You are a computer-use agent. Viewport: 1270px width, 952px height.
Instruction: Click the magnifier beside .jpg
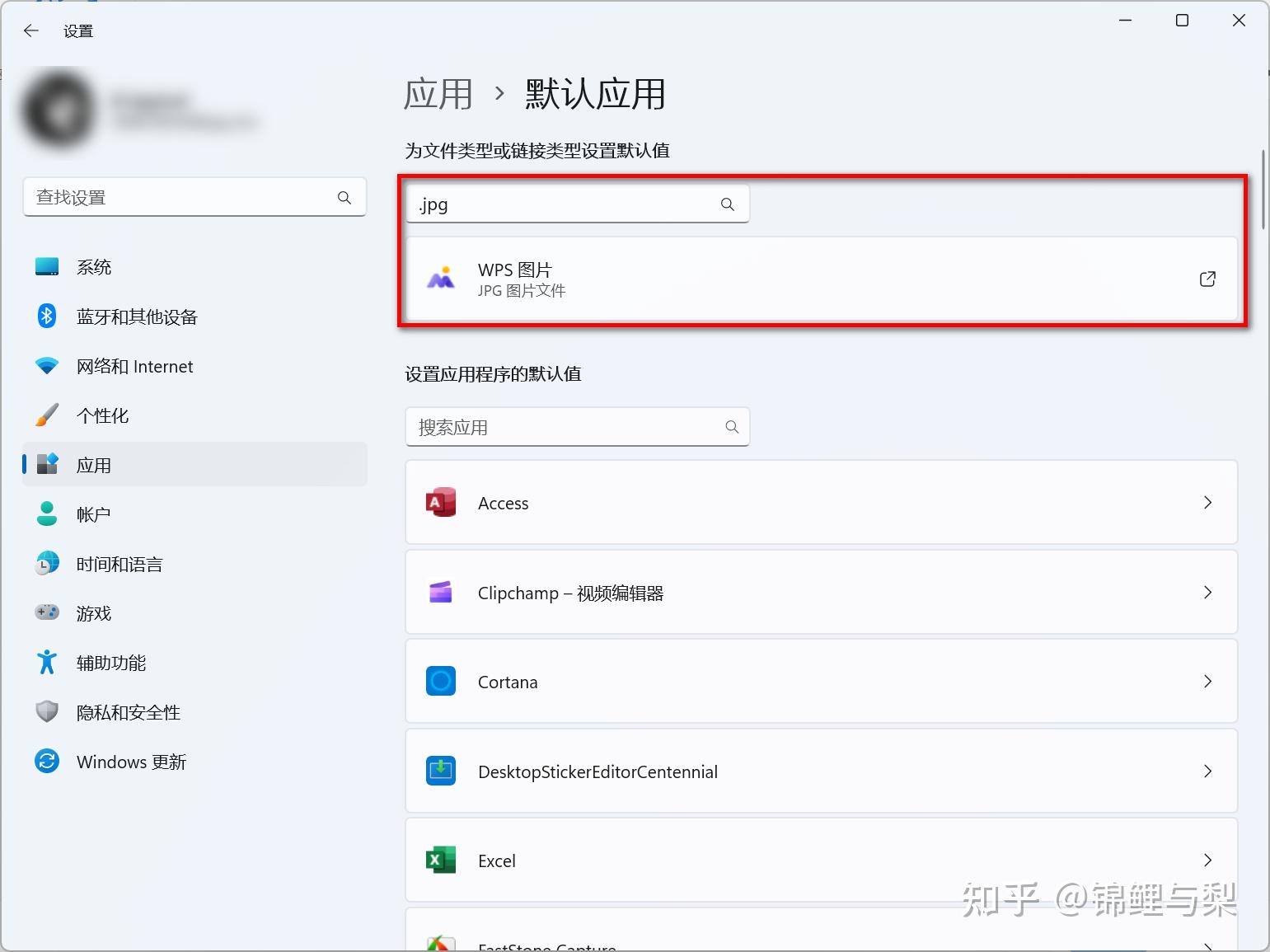pyautogui.click(x=727, y=204)
